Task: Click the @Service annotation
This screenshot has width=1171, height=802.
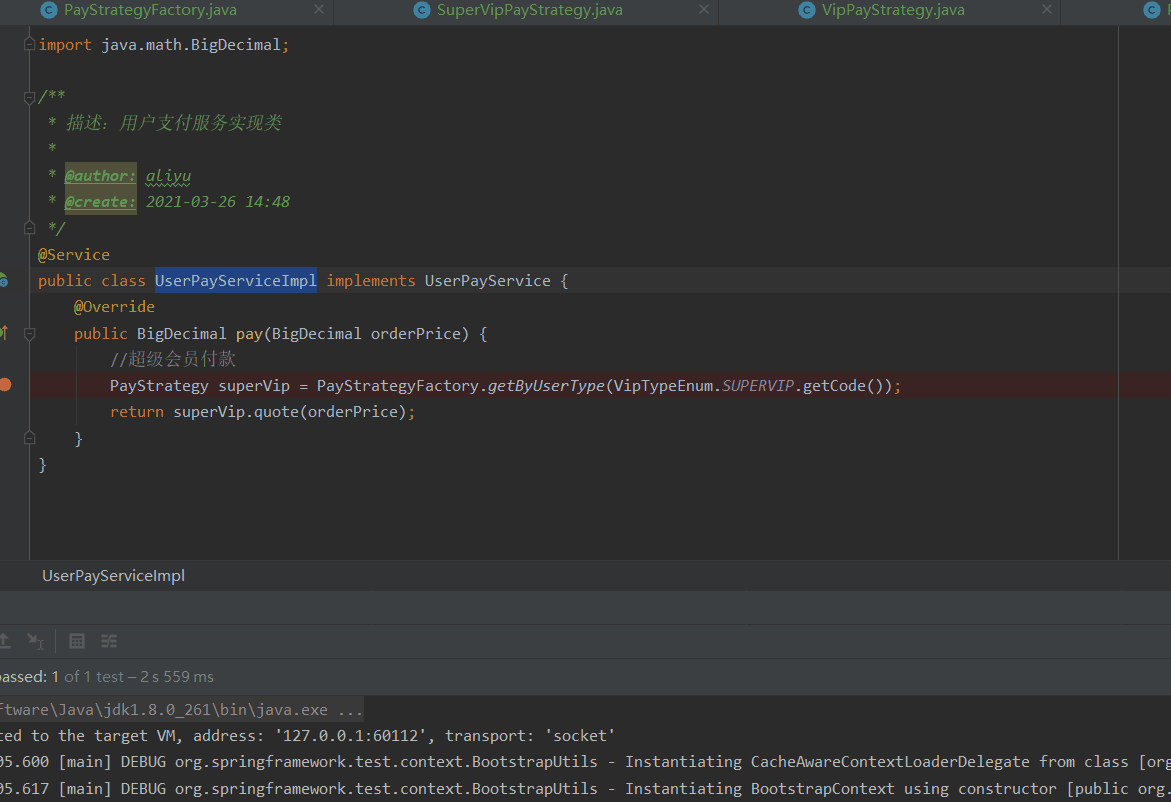Action: [74, 255]
